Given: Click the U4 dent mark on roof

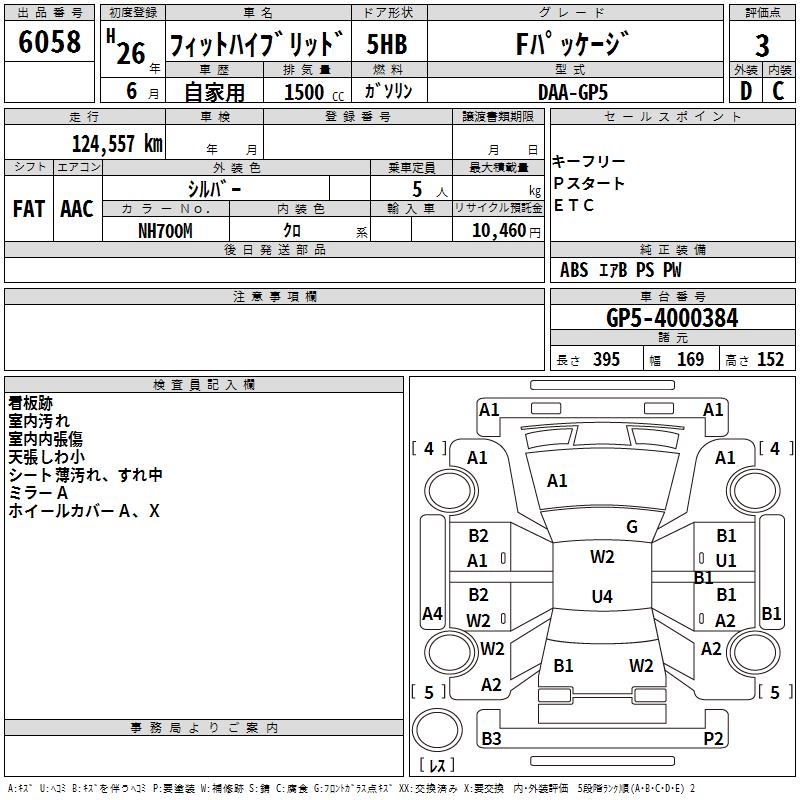Looking at the screenshot, I should click(601, 597).
